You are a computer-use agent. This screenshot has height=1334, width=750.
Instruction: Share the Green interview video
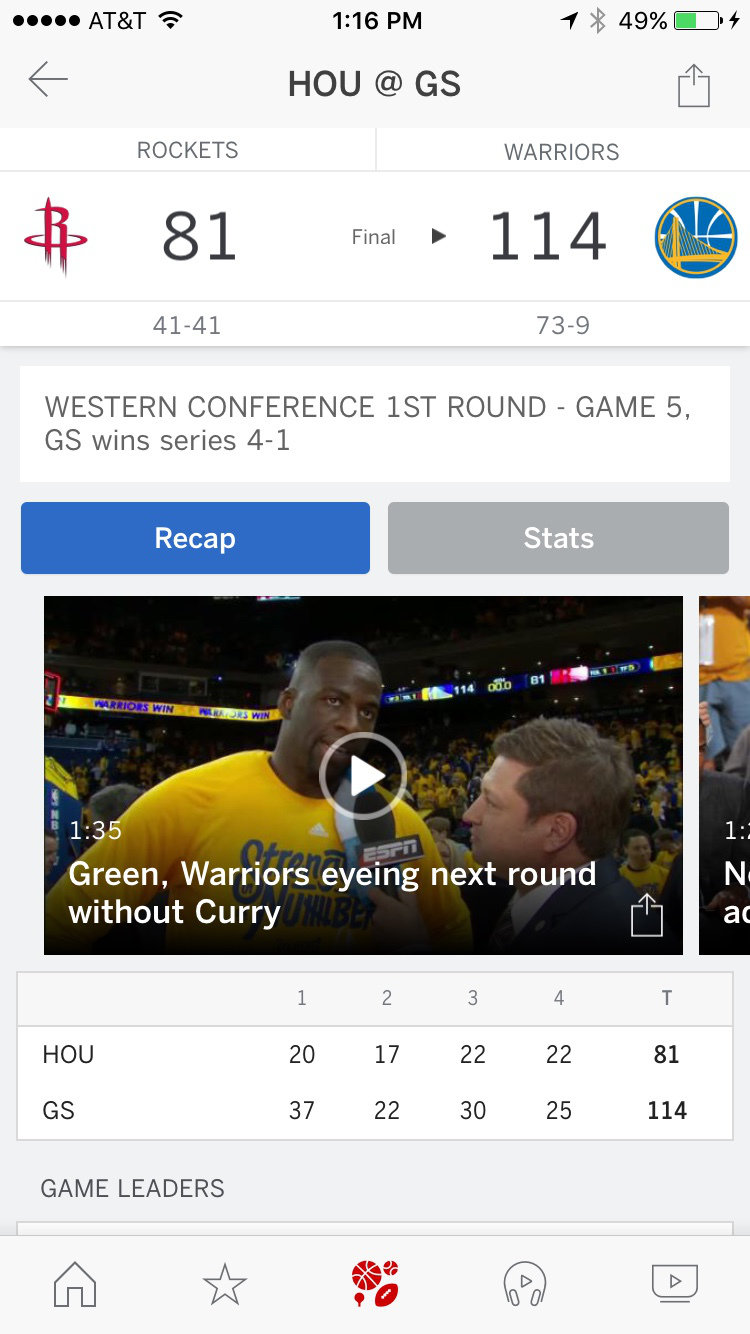click(647, 914)
